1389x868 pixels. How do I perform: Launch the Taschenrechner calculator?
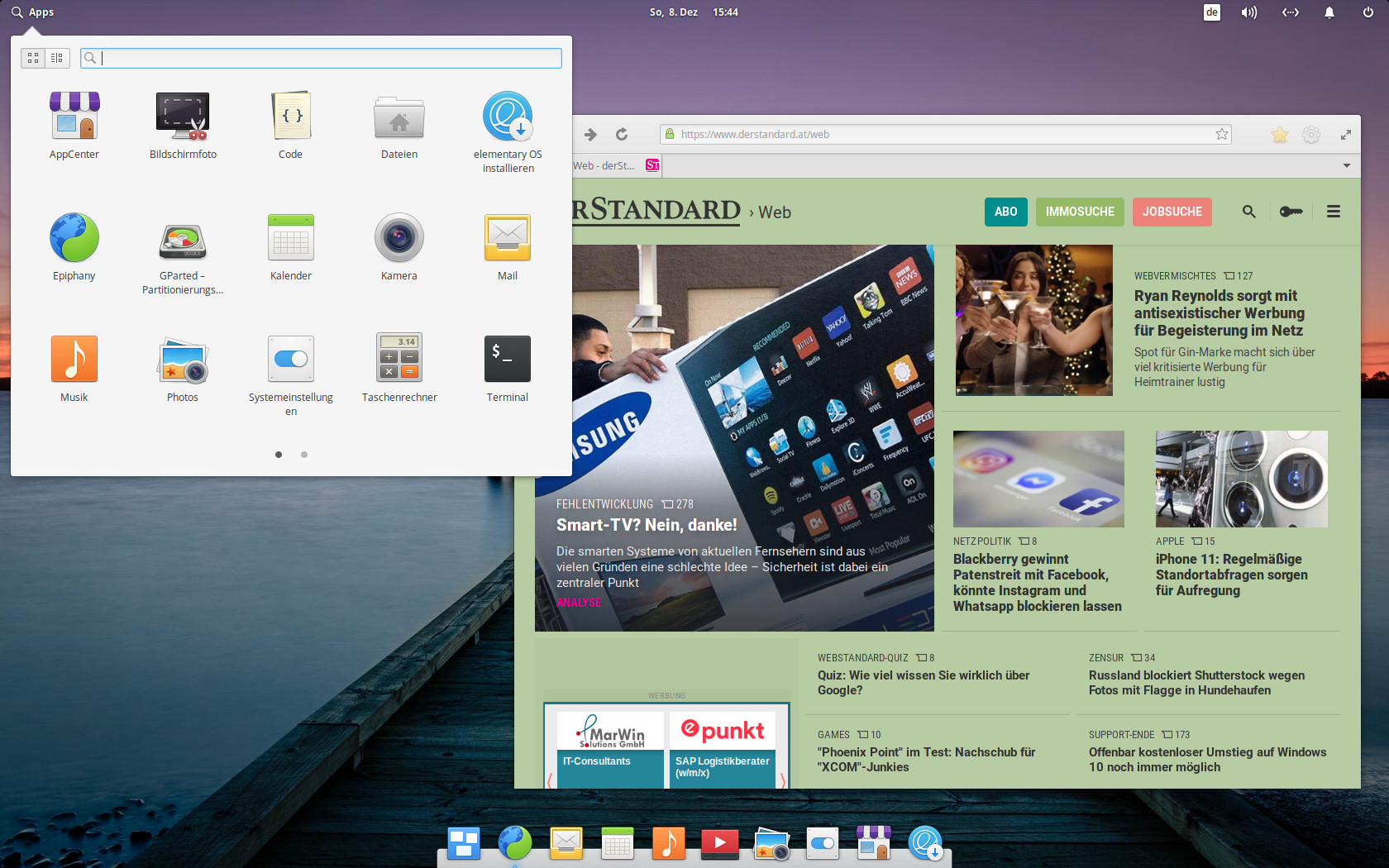pos(399,359)
